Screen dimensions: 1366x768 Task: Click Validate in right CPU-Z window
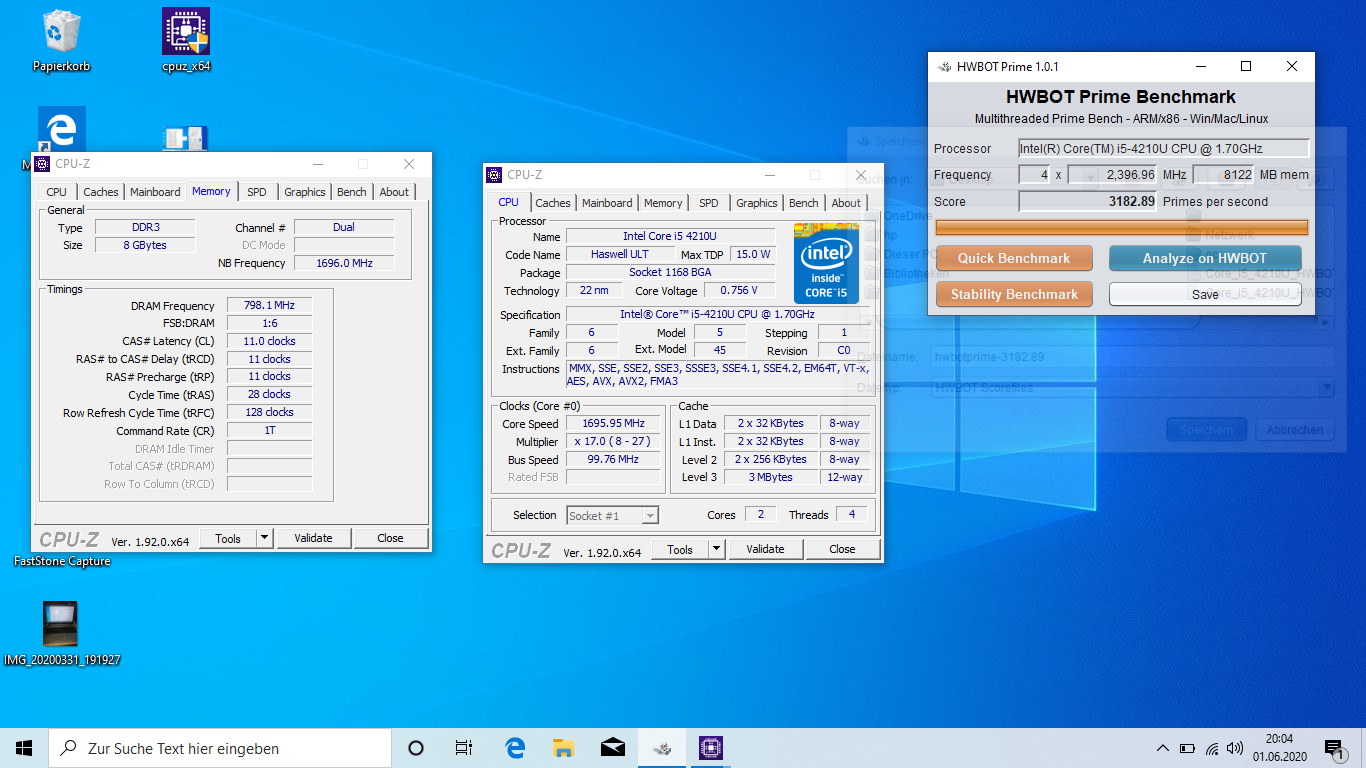click(x=765, y=549)
